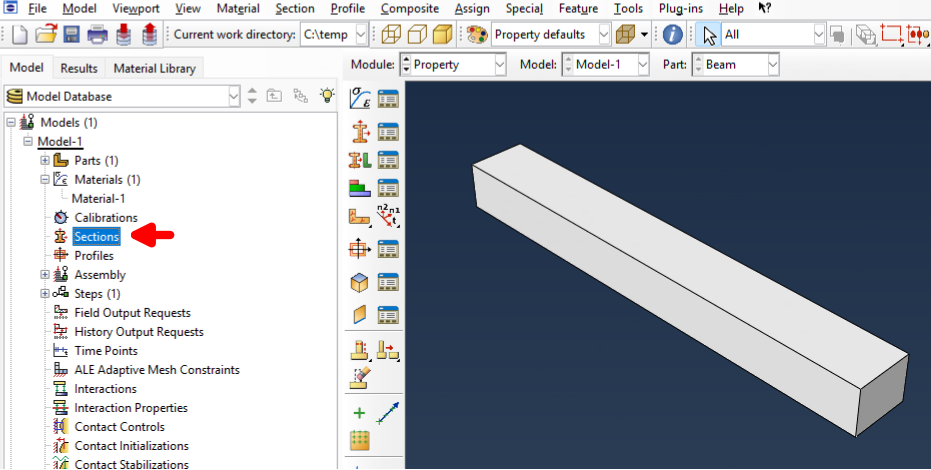Collapse the Materials tree node

tap(45, 180)
